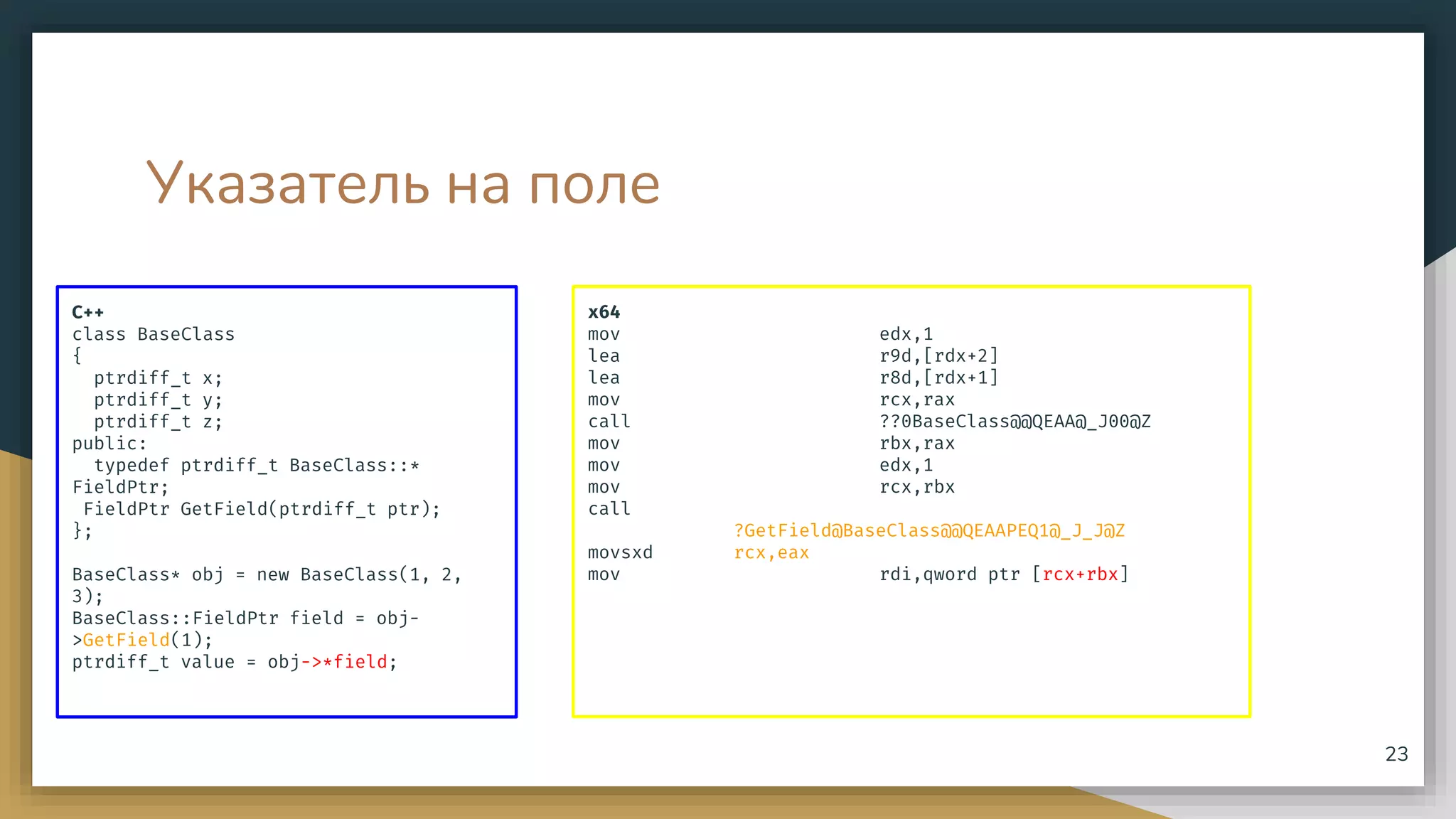Click the orange 'GetField' call in C++ code

(127, 640)
